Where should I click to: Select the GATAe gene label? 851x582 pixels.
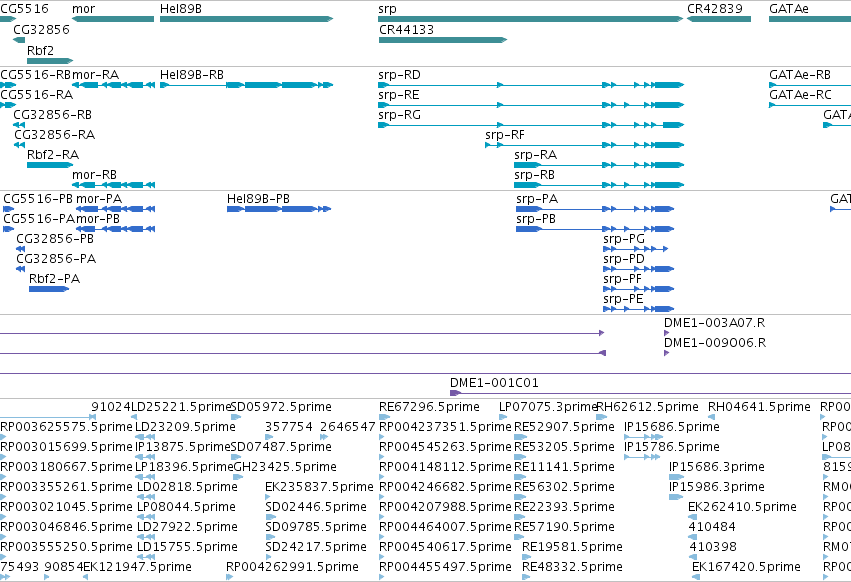click(x=789, y=9)
